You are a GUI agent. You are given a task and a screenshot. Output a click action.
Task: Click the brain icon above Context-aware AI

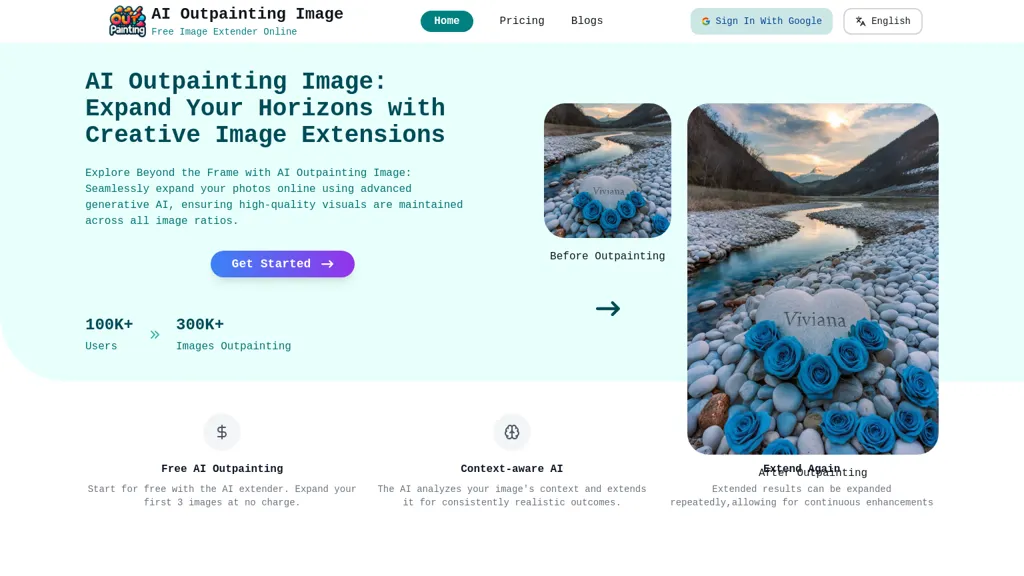(x=512, y=432)
